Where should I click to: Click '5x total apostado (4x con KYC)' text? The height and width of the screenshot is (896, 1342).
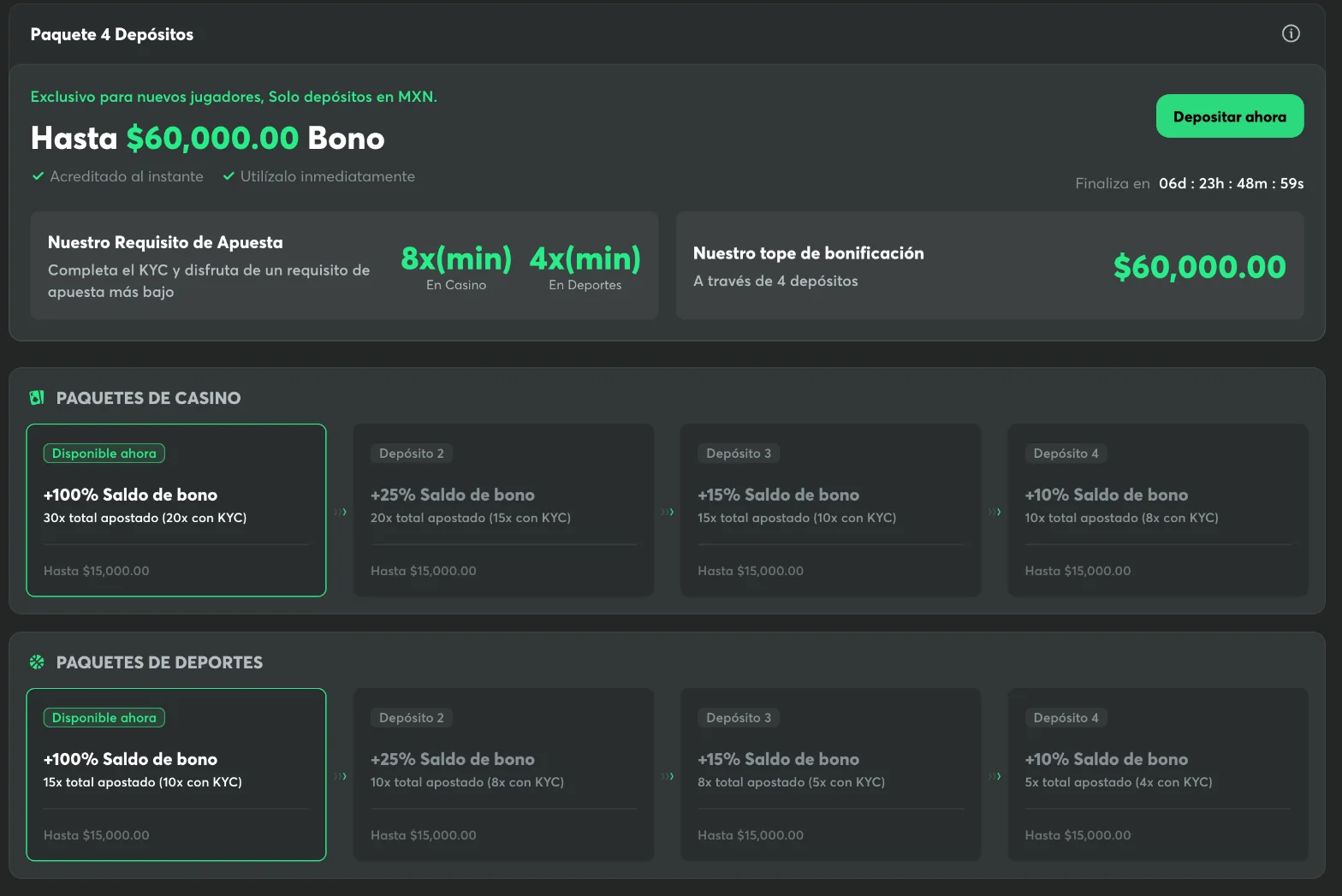click(1119, 782)
